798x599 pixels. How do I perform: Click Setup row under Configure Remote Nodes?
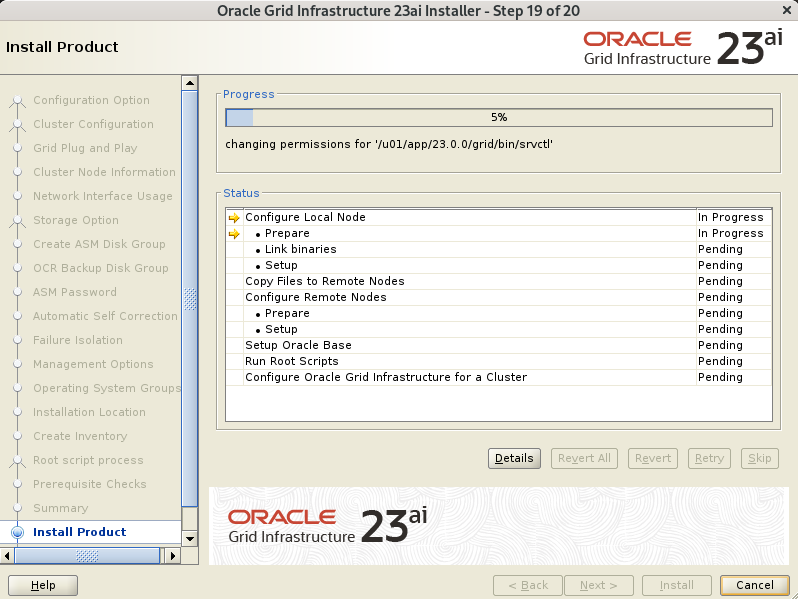(499, 329)
